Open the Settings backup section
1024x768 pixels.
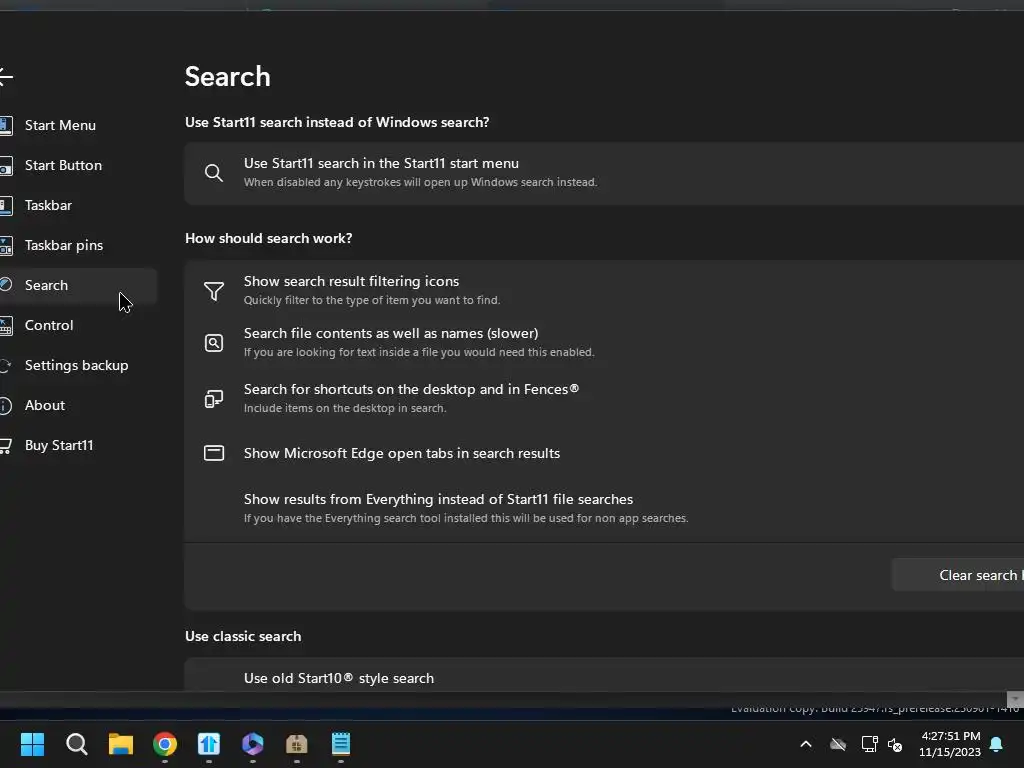coord(76,365)
